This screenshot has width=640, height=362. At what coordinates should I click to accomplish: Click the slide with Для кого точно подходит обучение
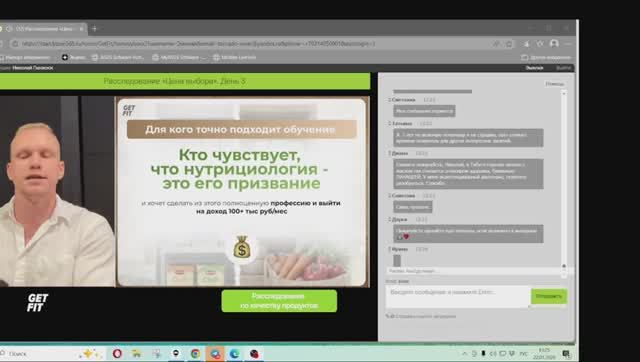pyautogui.click(x=242, y=191)
